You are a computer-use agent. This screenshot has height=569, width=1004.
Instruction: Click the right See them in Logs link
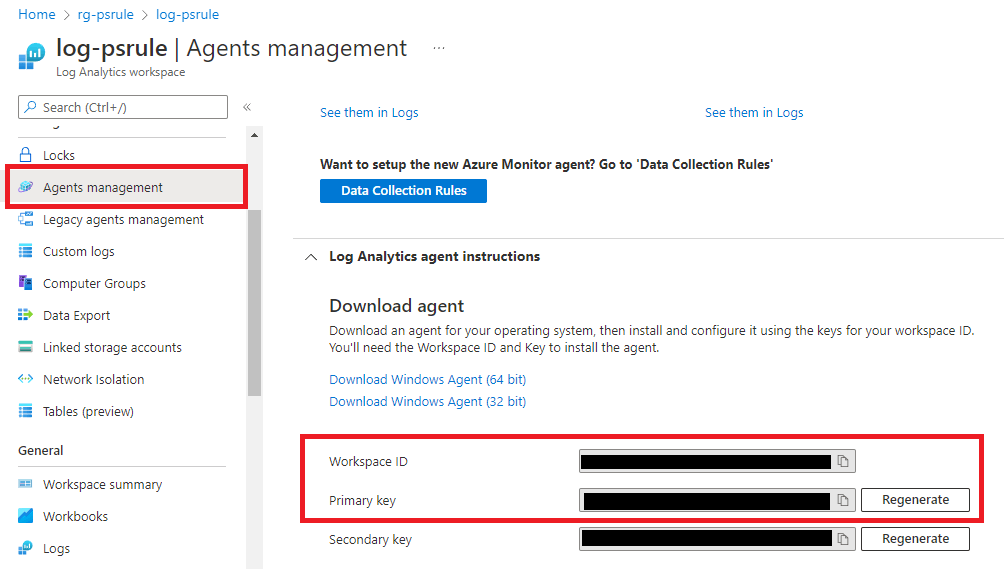tap(754, 113)
